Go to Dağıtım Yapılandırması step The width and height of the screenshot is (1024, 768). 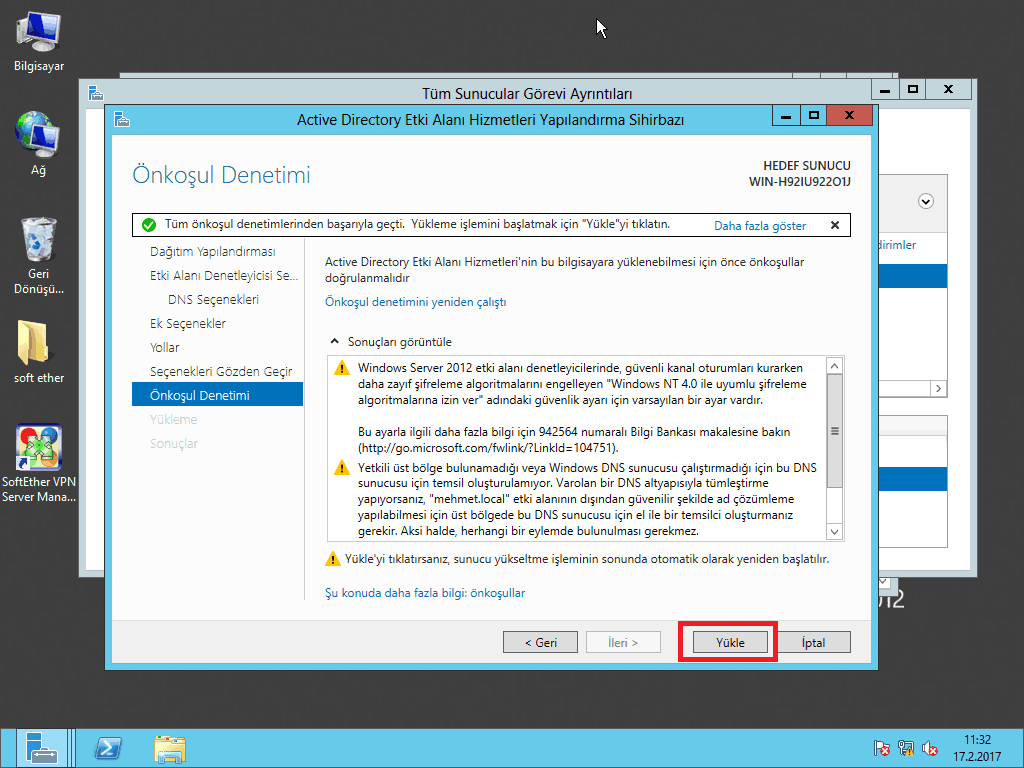click(x=213, y=251)
